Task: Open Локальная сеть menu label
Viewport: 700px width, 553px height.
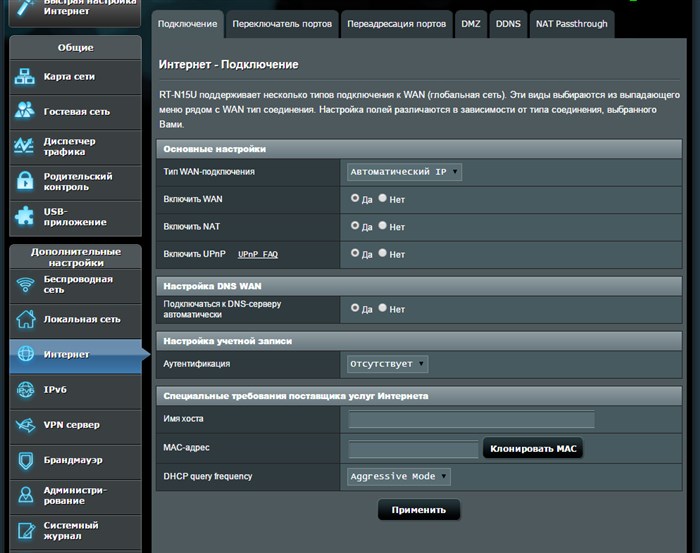Action: (x=82, y=319)
